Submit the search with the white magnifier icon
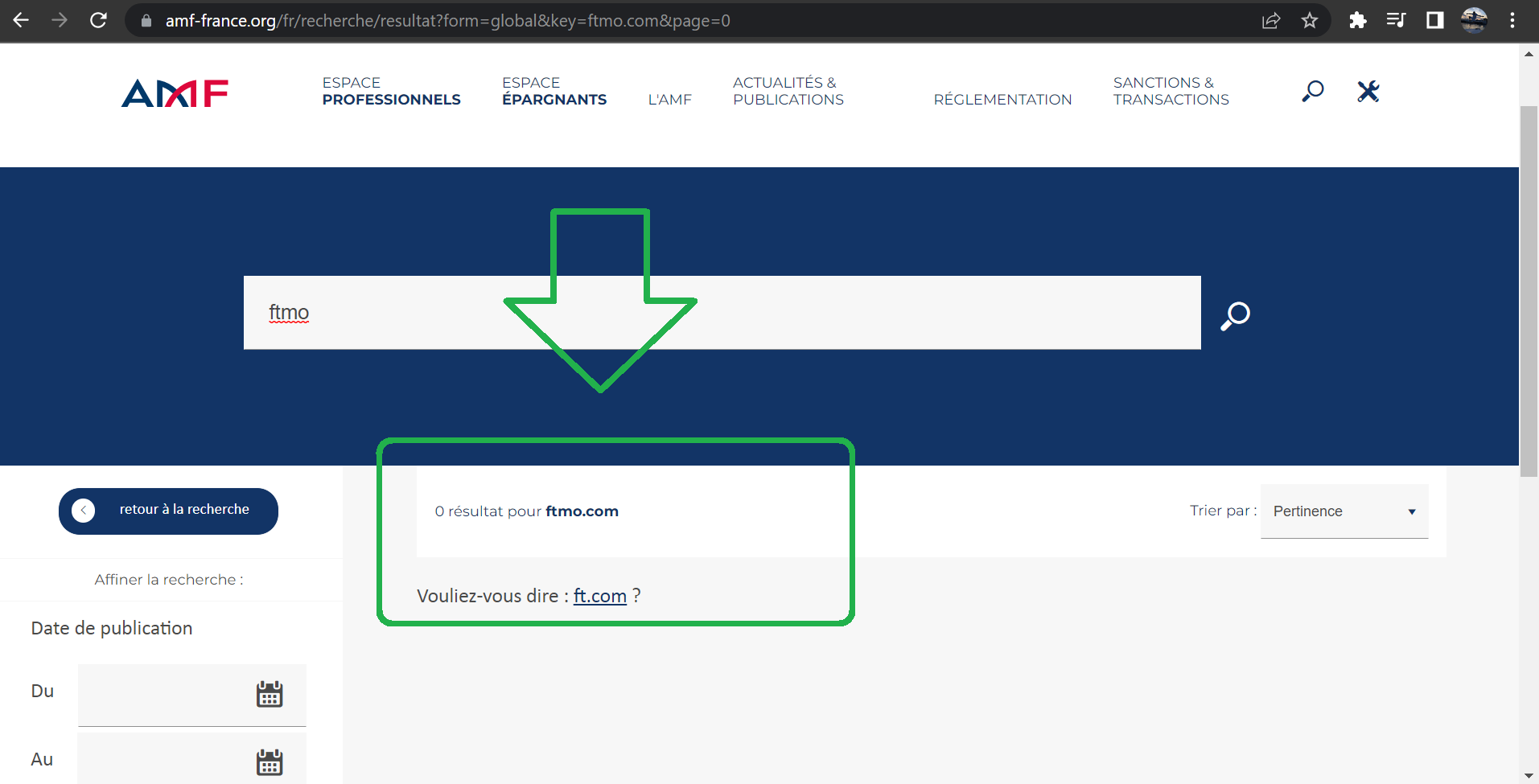Screen dimensions: 1539x784 coord(1236,315)
